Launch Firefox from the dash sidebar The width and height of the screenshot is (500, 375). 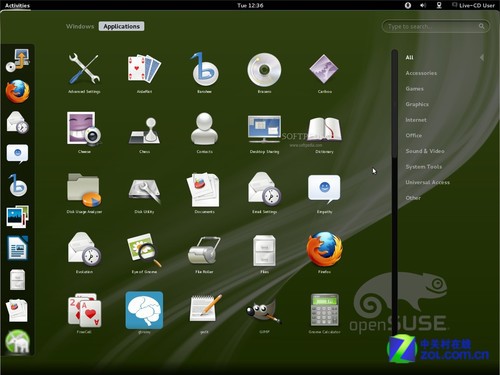[17, 91]
